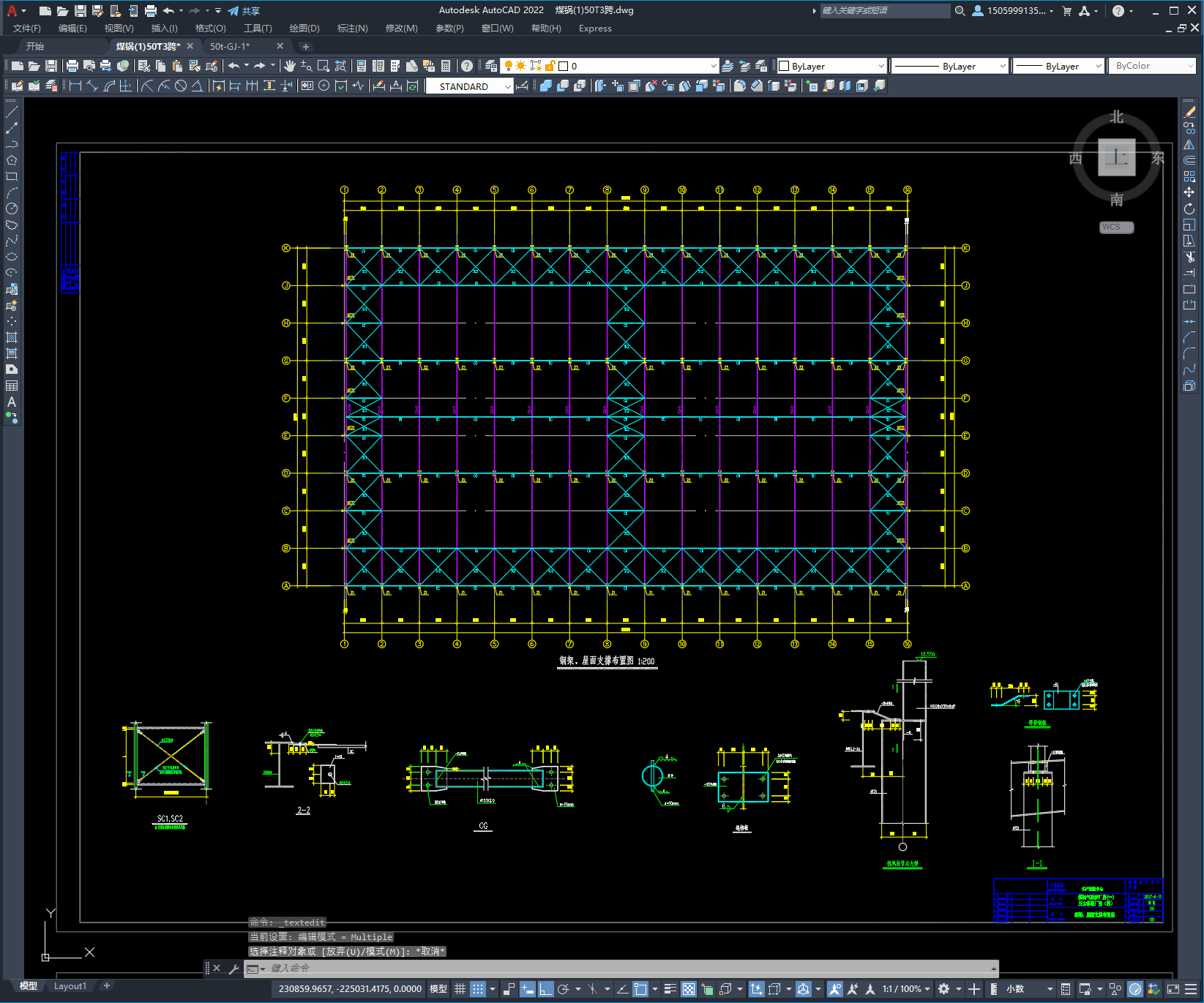Toggle Lineweight display in status bar
This screenshot has width=1204, height=1003.
coord(670,989)
